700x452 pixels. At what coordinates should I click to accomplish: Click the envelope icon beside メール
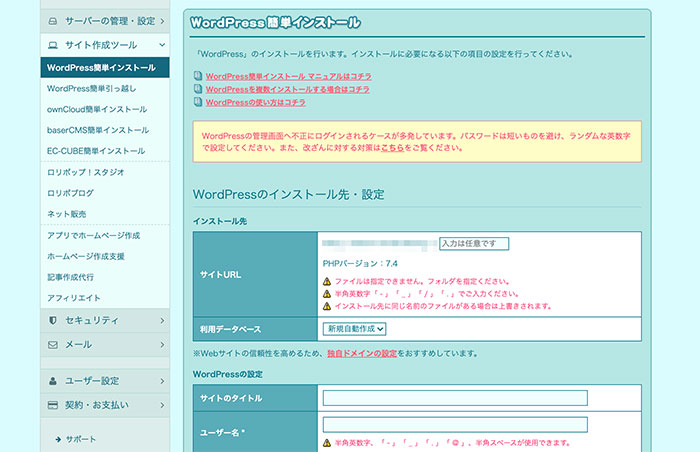tap(53, 345)
